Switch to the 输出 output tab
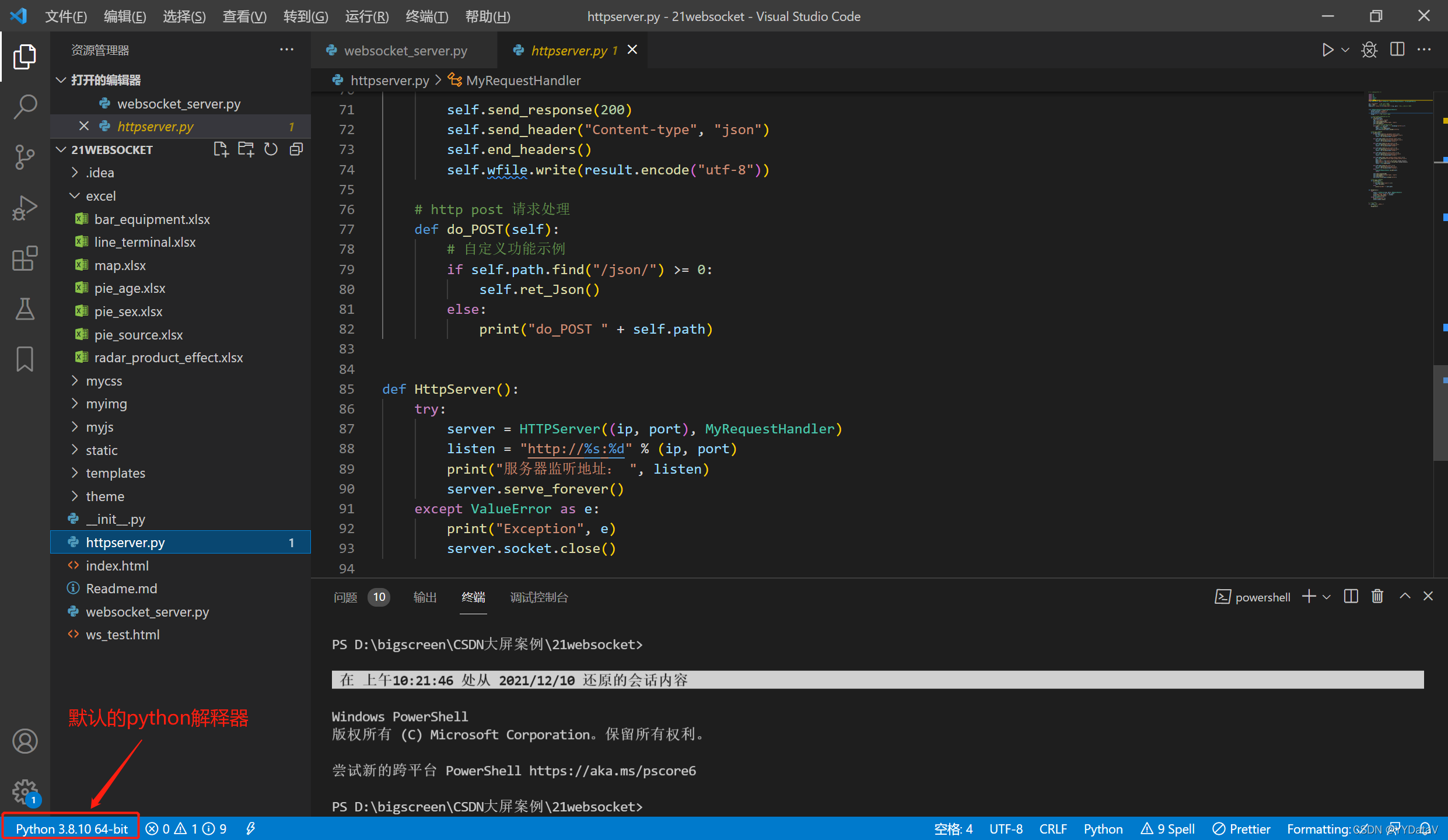Image resolution: width=1448 pixels, height=840 pixels. tap(425, 597)
